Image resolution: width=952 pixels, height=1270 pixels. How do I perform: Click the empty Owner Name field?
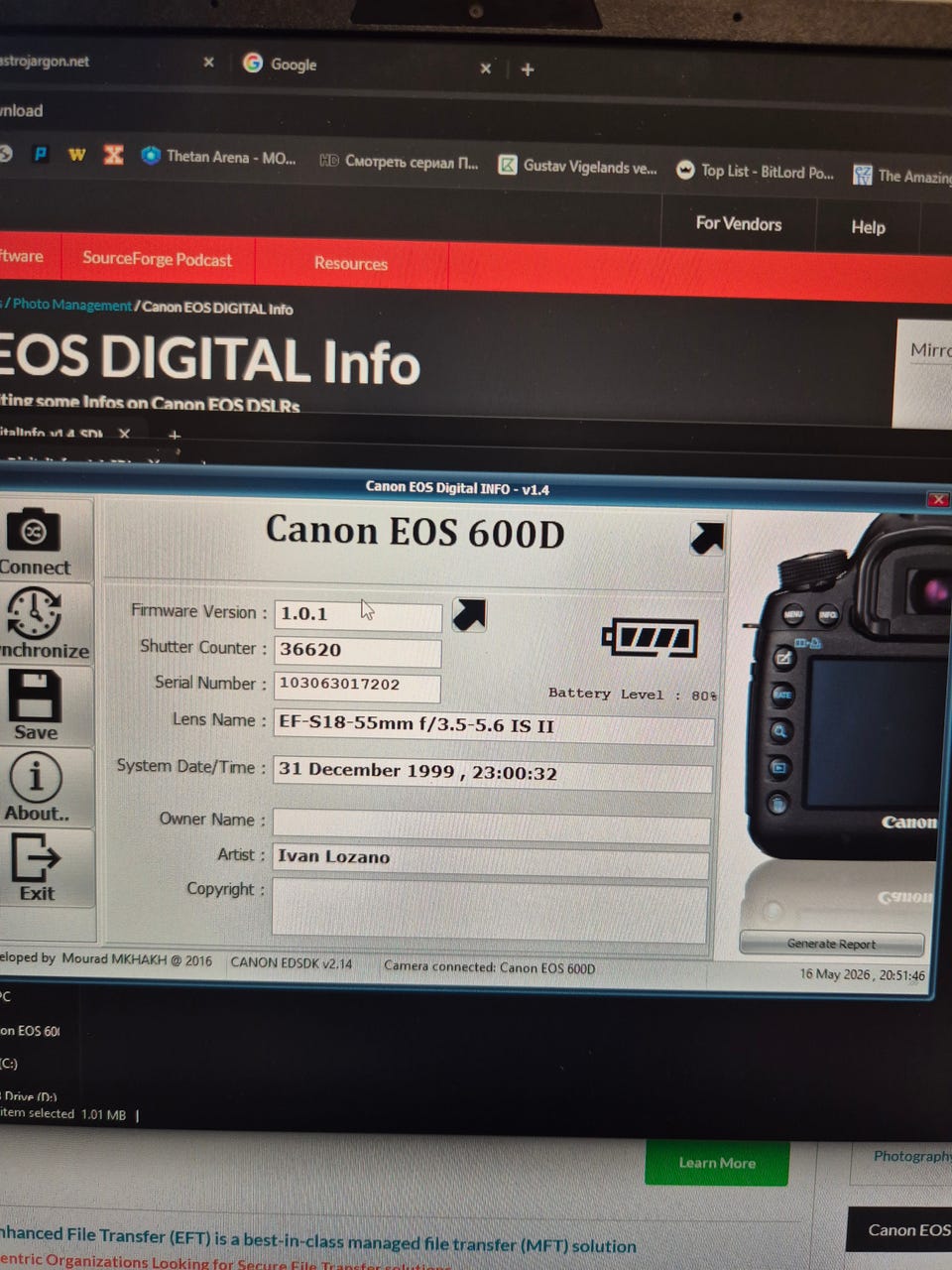point(492,825)
